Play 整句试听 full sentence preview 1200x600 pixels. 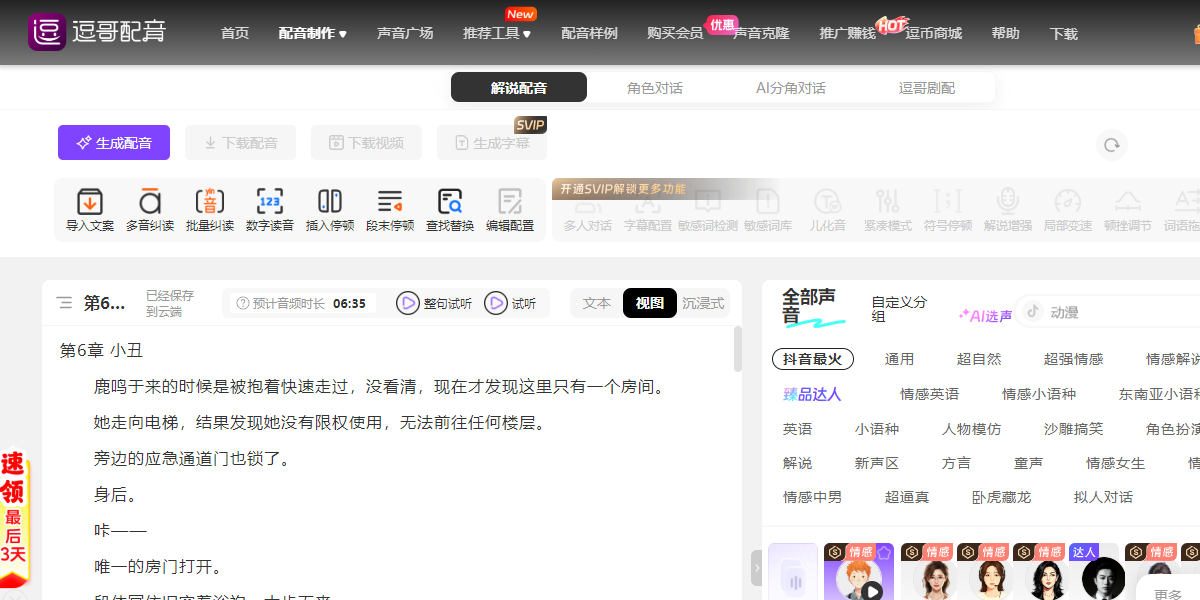tap(408, 303)
